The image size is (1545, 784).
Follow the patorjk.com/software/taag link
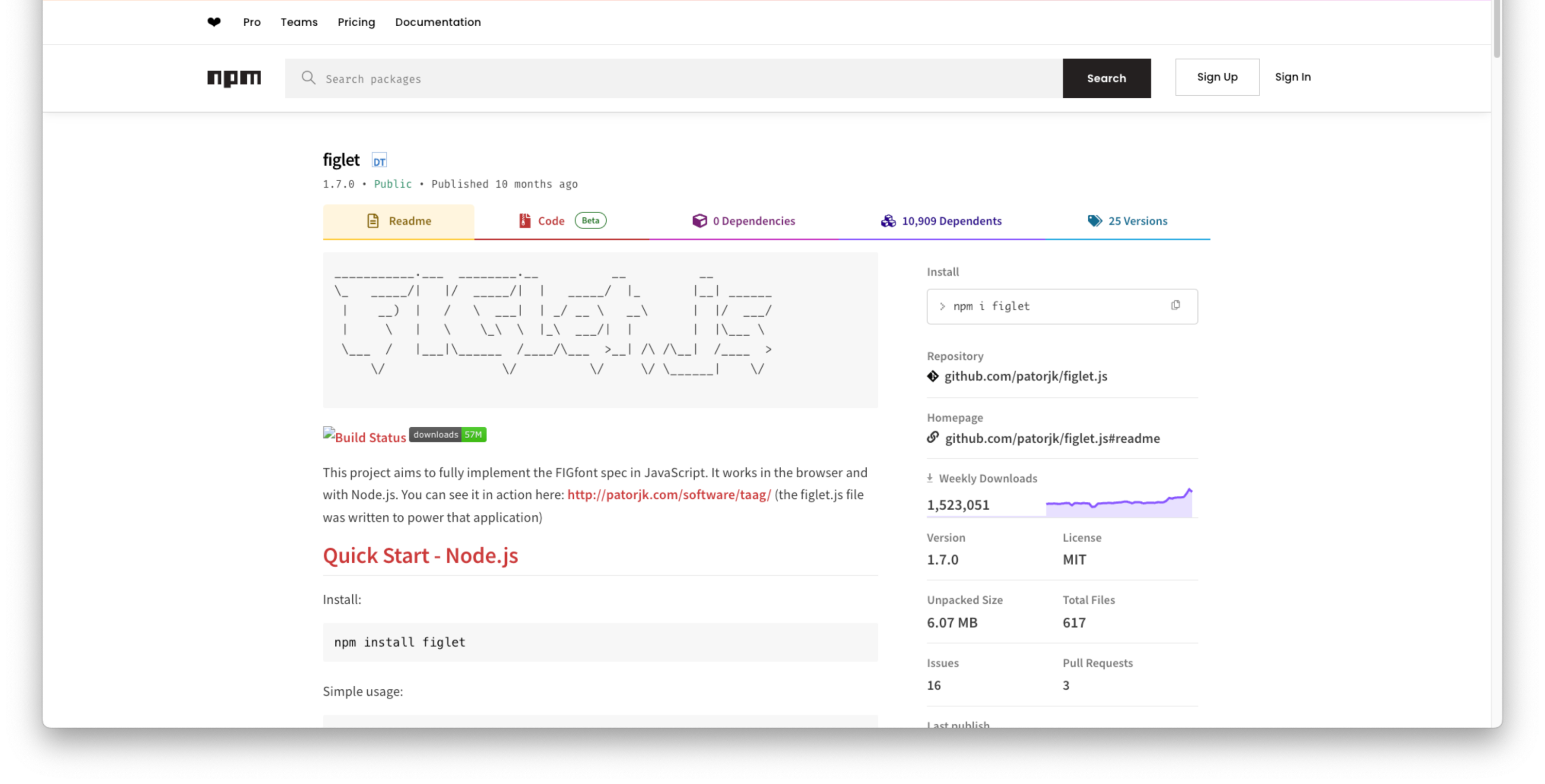coord(669,495)
